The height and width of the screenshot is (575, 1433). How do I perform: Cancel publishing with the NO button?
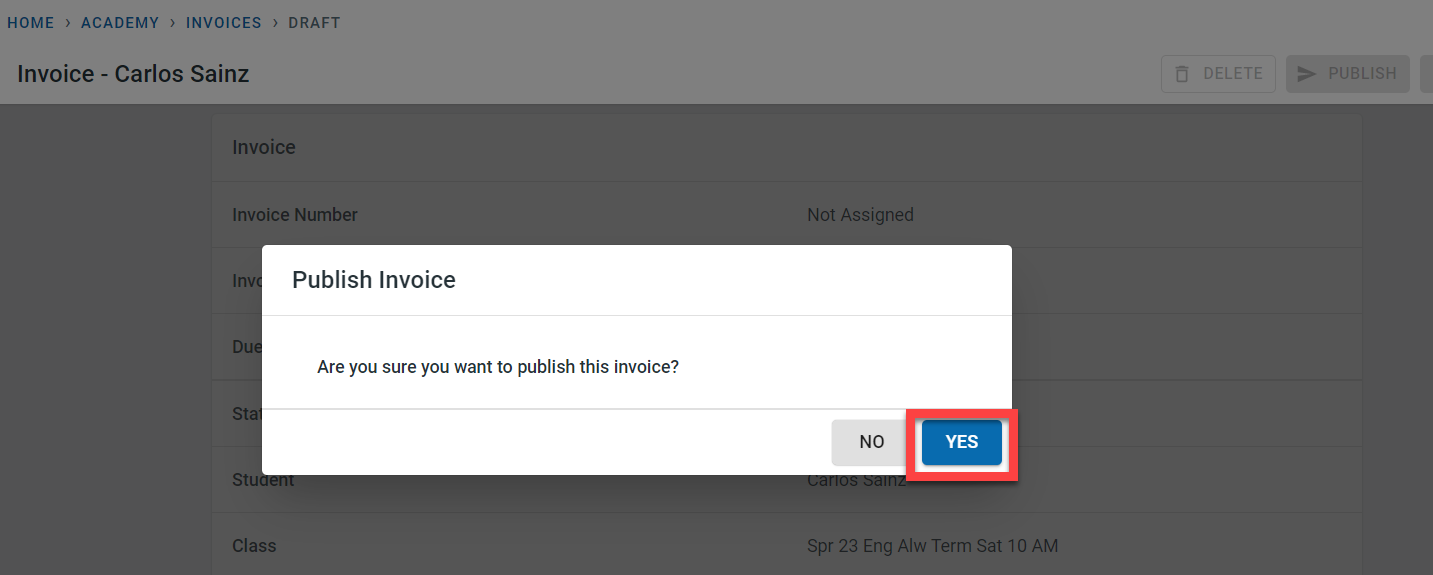tap(871, 442)
